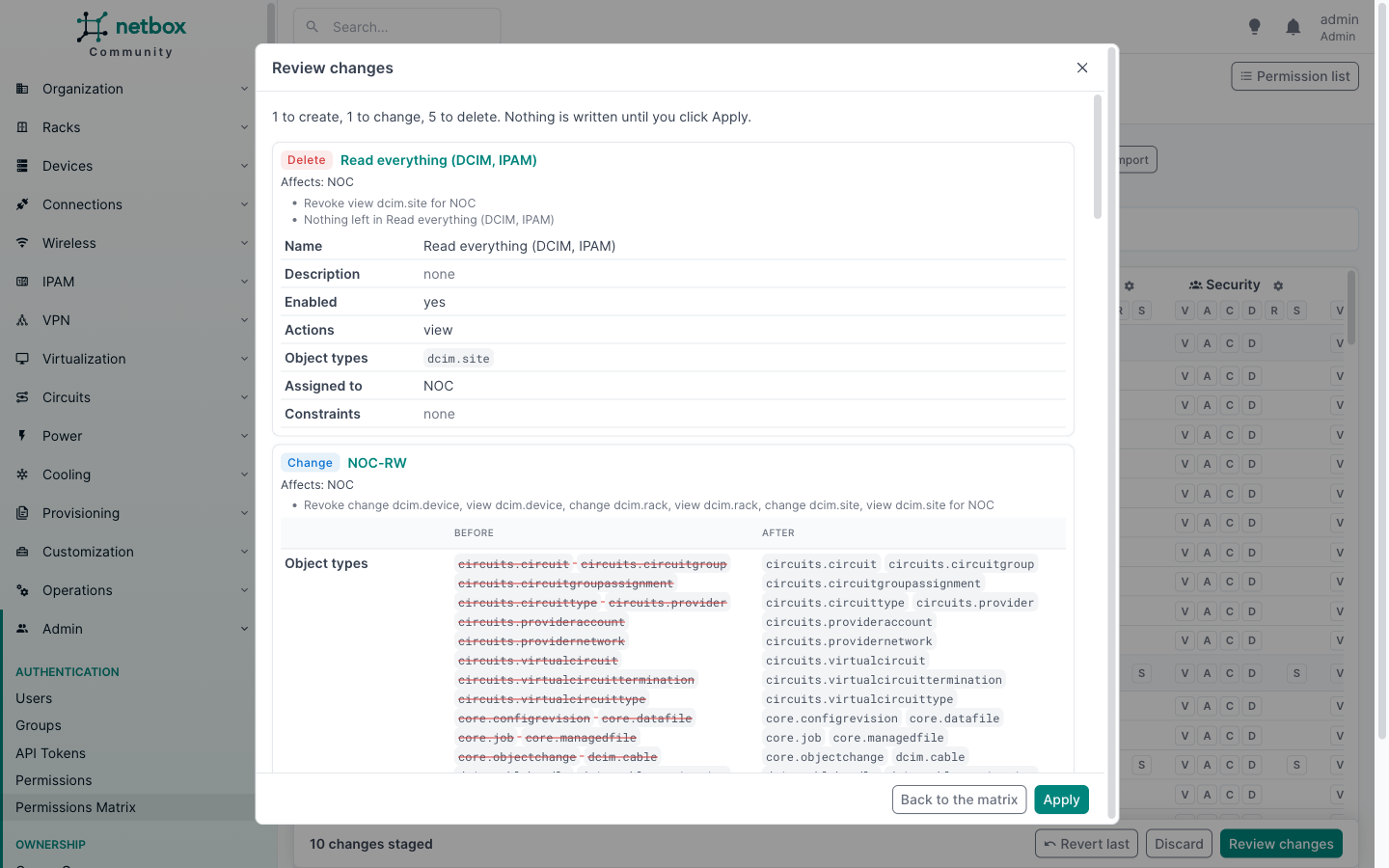
Task: Click the search magnifier icon
Action: tap(313, 27)
